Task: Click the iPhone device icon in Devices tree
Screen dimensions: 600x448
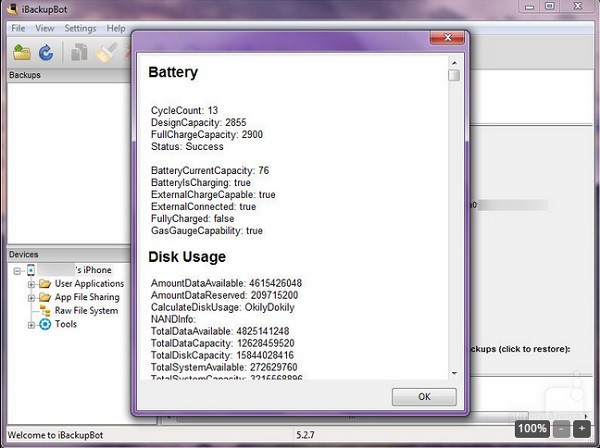Action: click(31, 270)
